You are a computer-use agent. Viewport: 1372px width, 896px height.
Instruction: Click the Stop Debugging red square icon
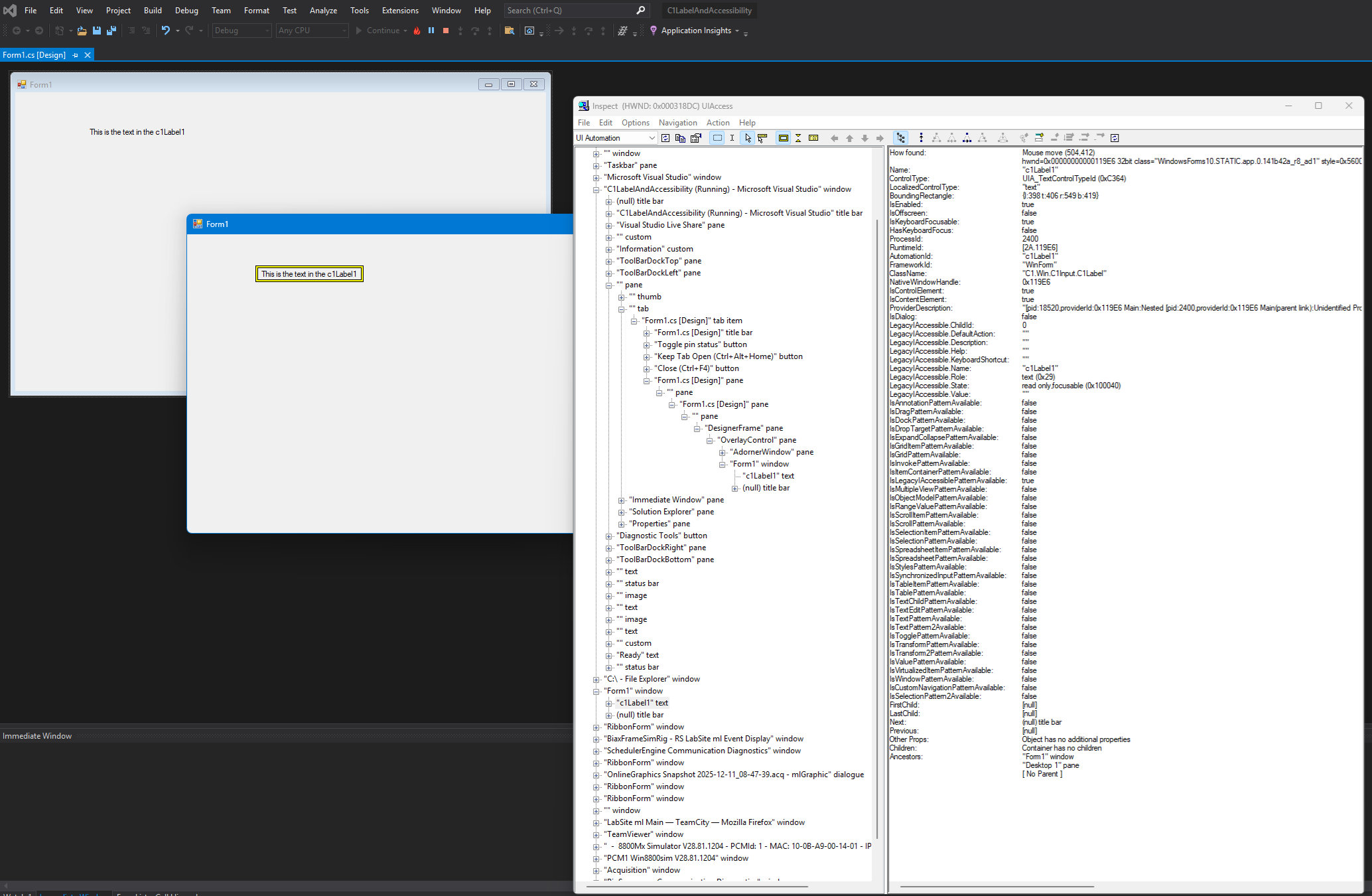(x=446, y=31)
